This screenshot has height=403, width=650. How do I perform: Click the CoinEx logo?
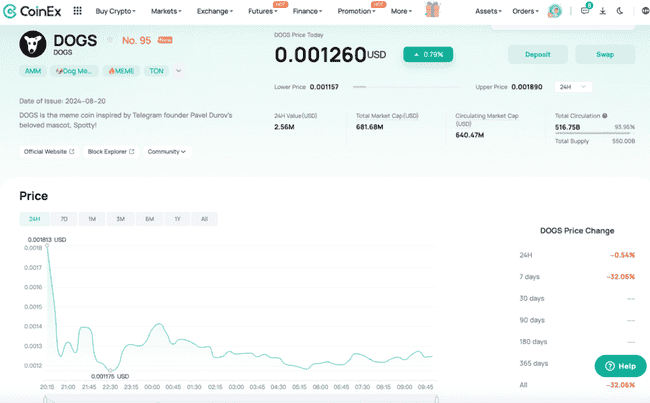click(32, 11)
